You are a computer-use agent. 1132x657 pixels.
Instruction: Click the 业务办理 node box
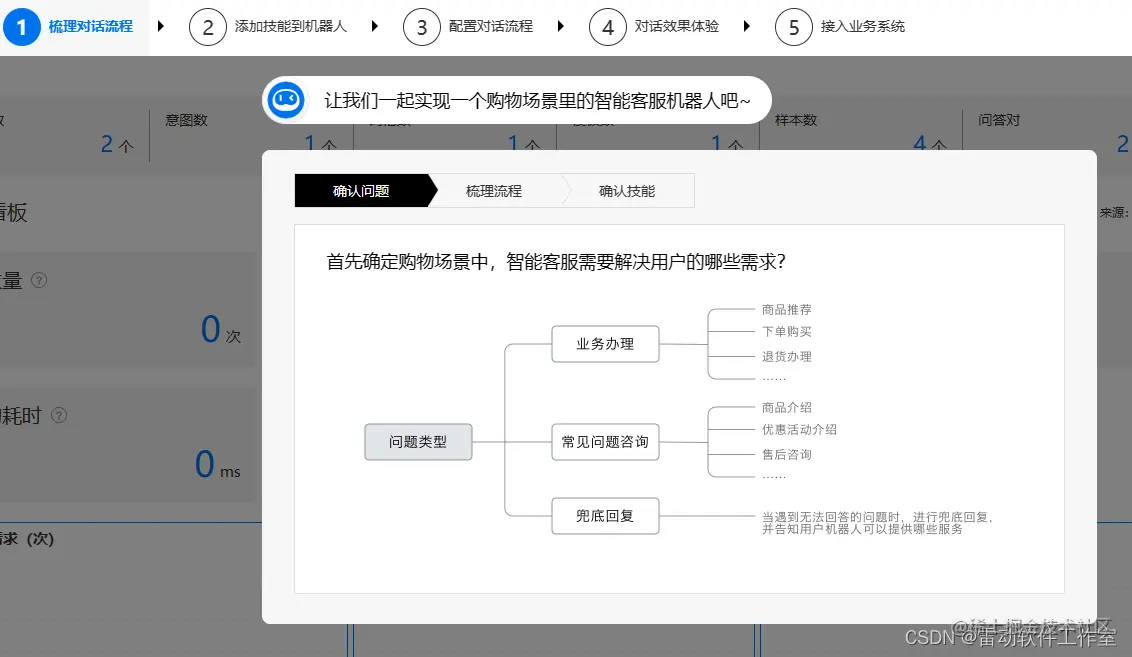[x=605, y=343]
